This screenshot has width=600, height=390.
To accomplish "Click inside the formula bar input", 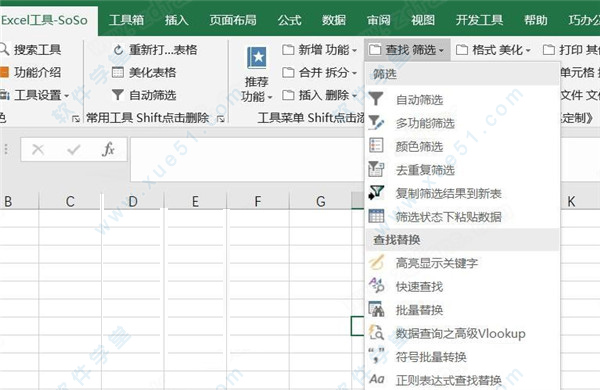I will [247, 159].
